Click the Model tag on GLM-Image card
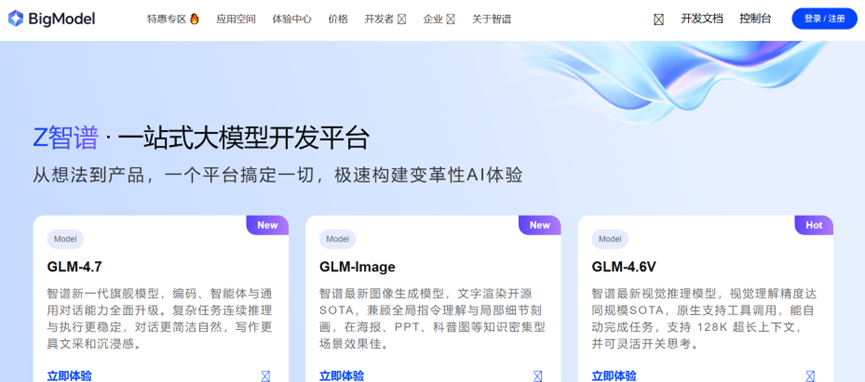The width and height of the screenshot is (865, 382). tap(338, 239)
